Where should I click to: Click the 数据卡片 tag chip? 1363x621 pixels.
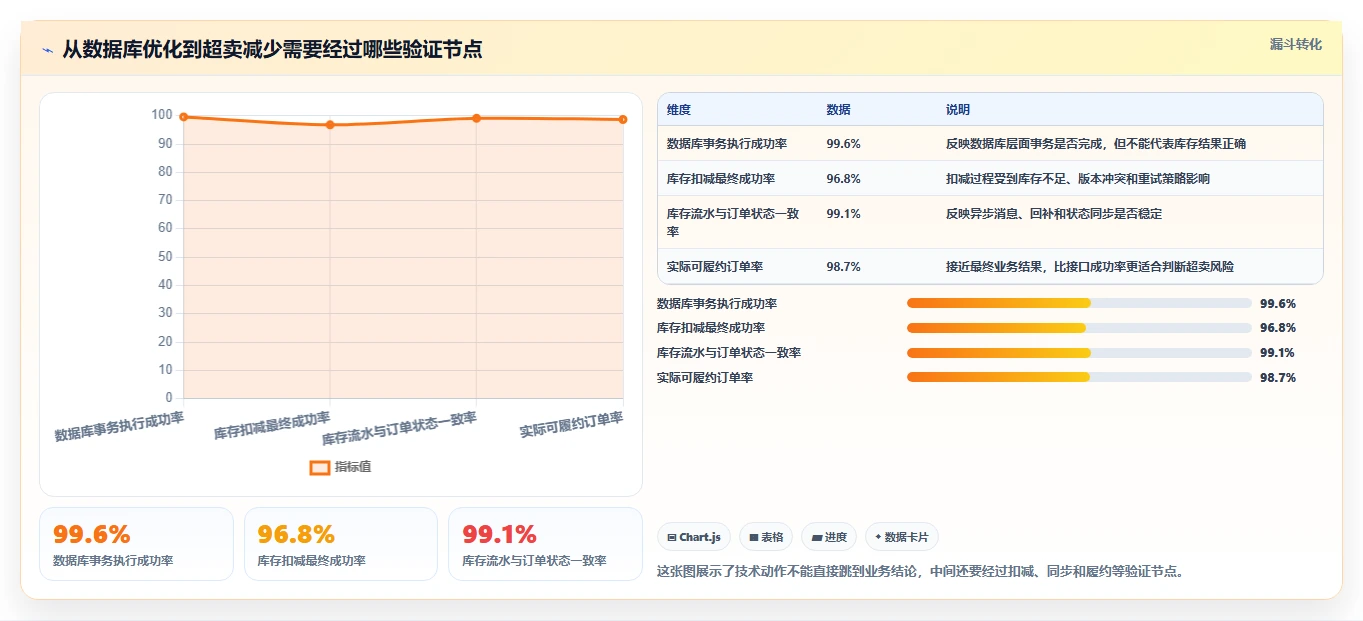point(902,537)
